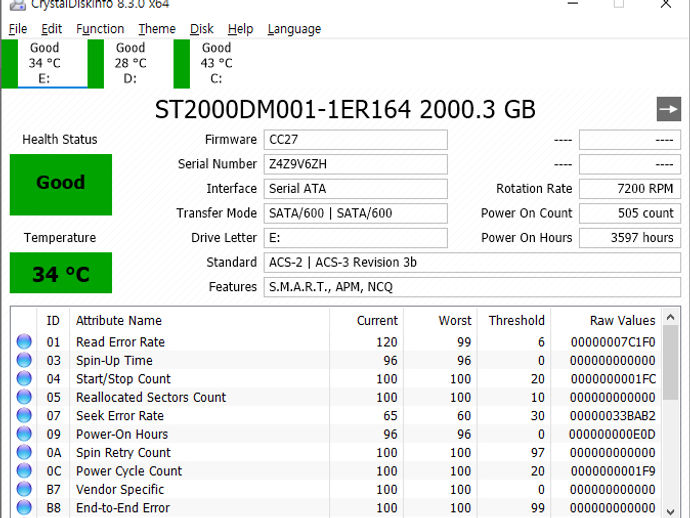Viewport: 690px width, 518px height.
Task: Click the Raw Values column header
Action: 606,320
